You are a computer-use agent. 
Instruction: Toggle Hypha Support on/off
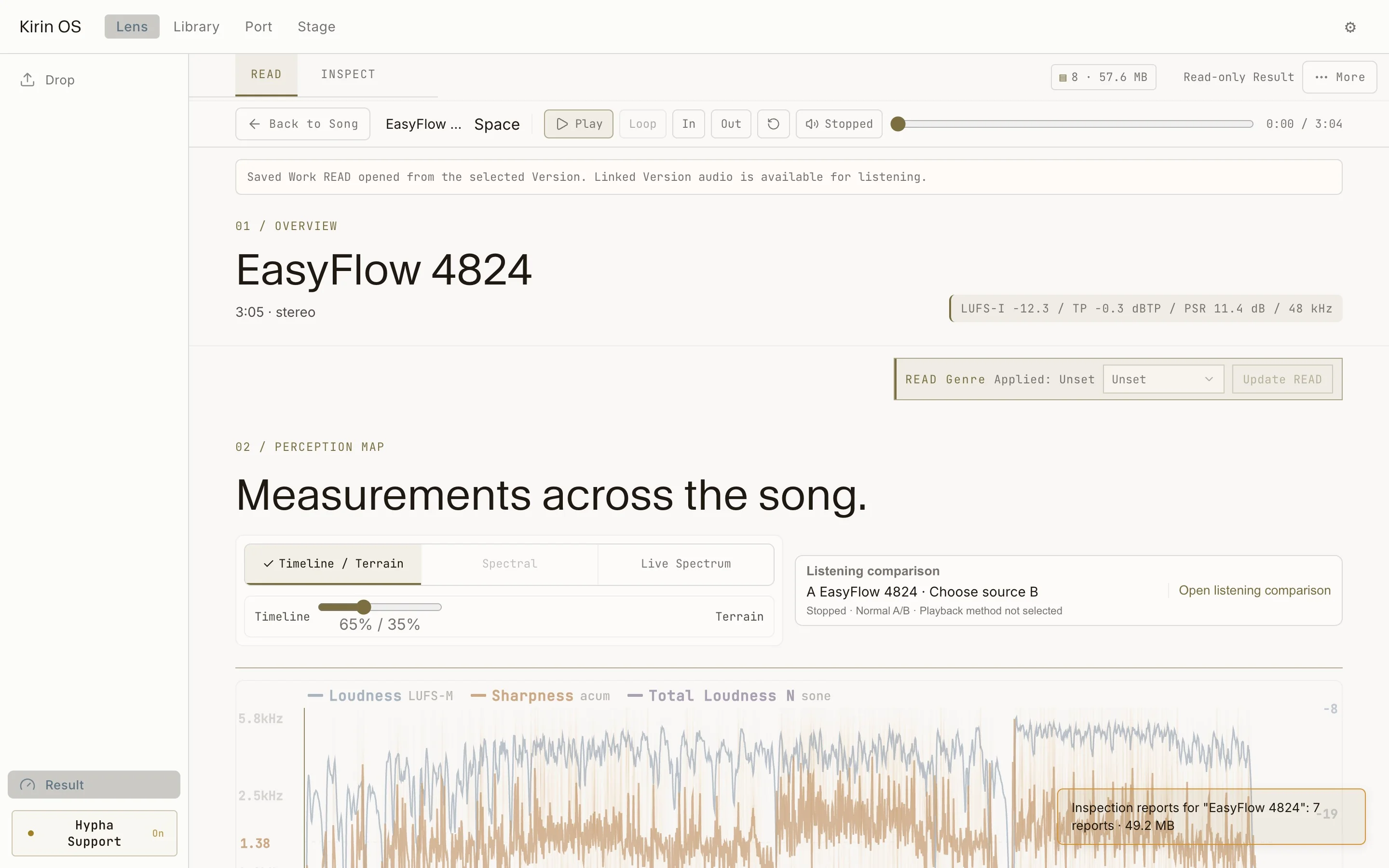tap(95, 833)
